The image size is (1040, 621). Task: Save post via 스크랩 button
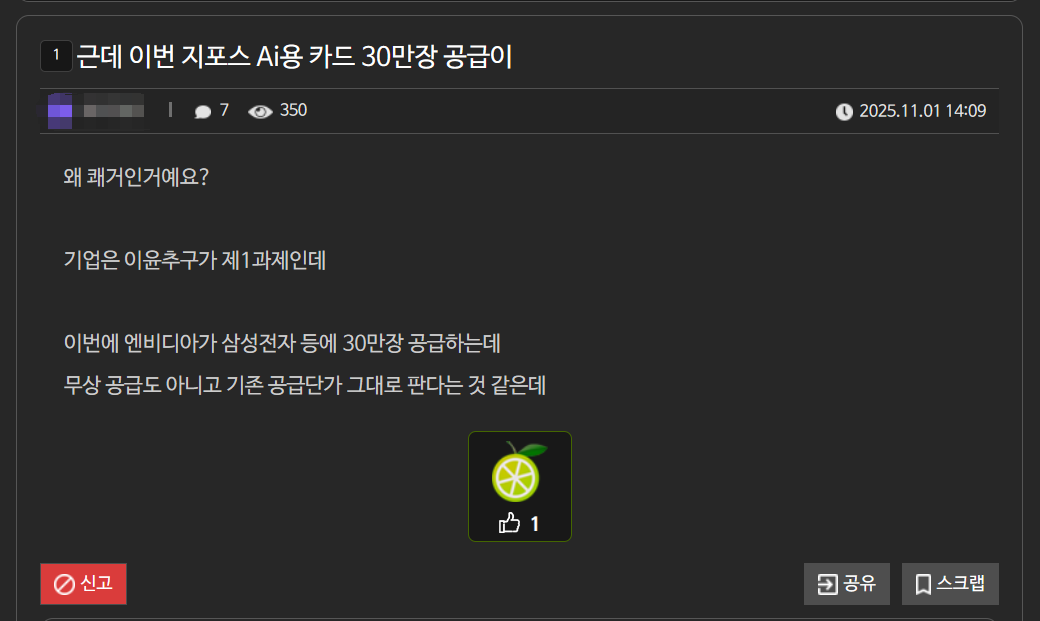pyautogui.click(x=950, y=584)
